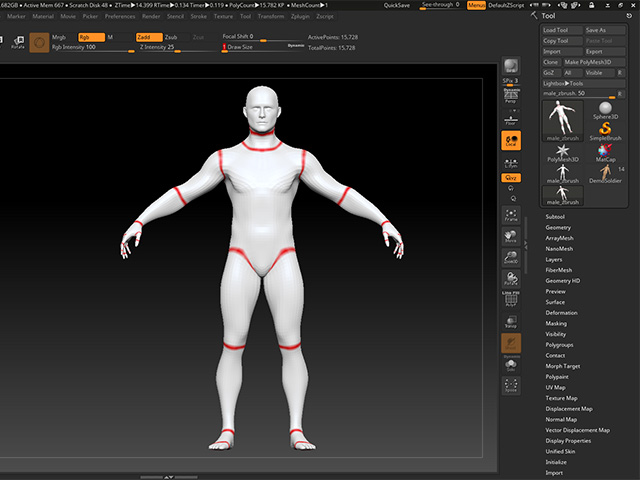Click the MatCap tool icon
Screen dimensions: 640x480
[x=605, y=153]
